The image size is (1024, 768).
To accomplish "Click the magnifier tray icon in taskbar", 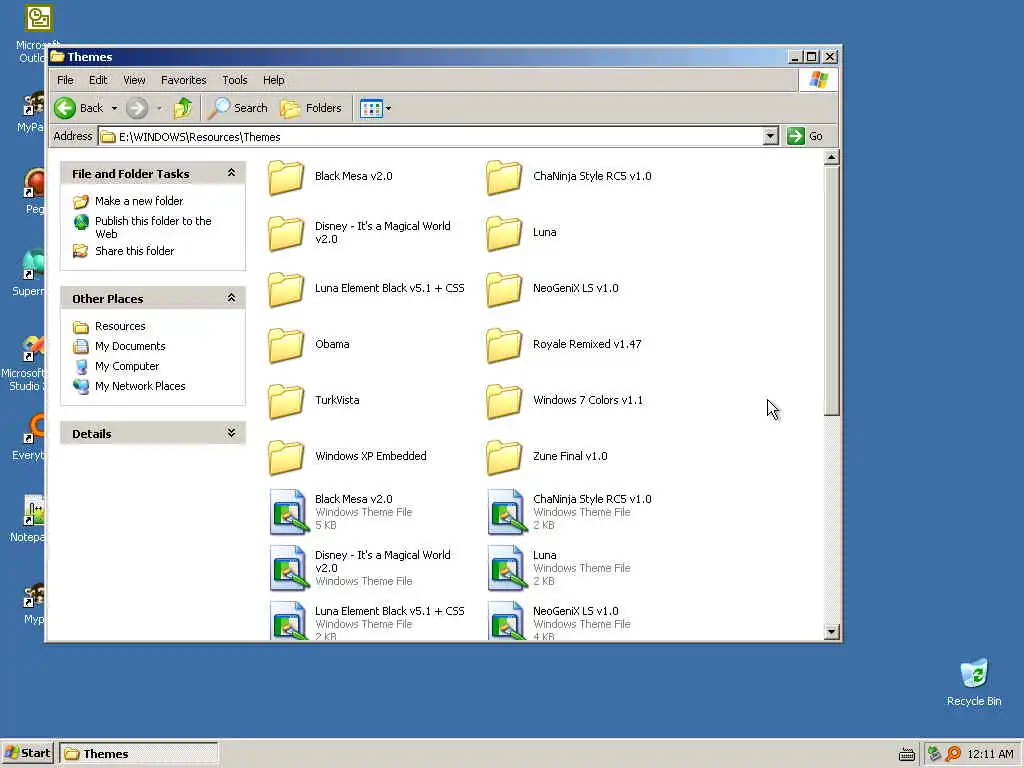I will point(953,754).
